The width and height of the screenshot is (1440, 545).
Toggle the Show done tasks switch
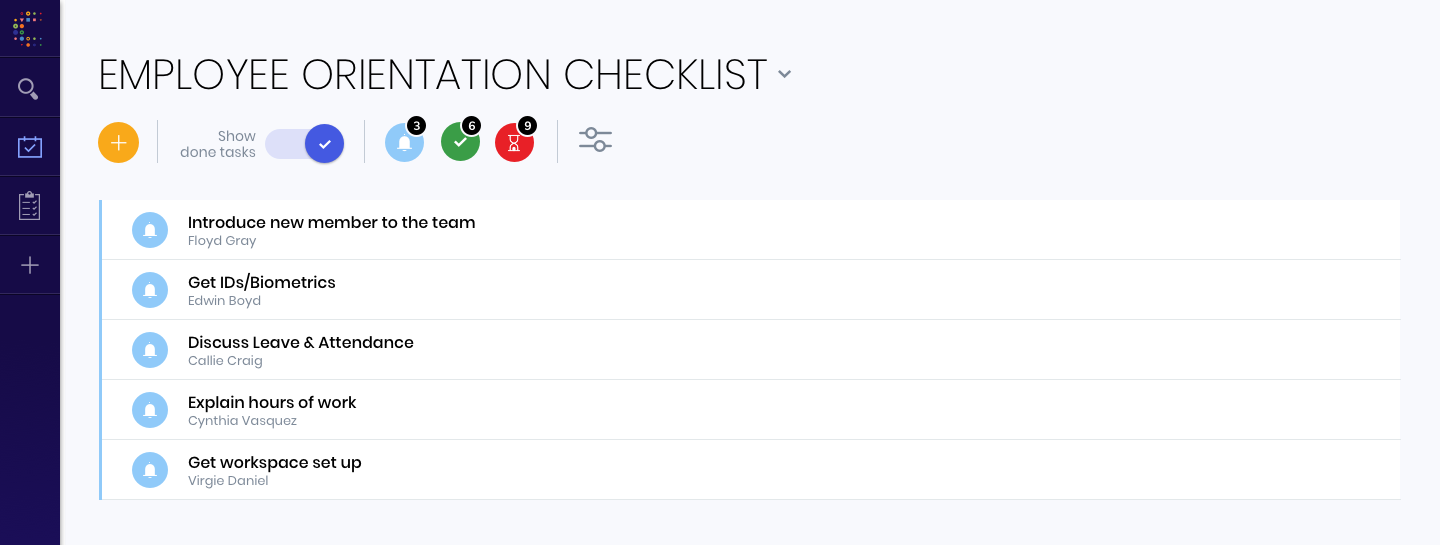coord(305,144)
